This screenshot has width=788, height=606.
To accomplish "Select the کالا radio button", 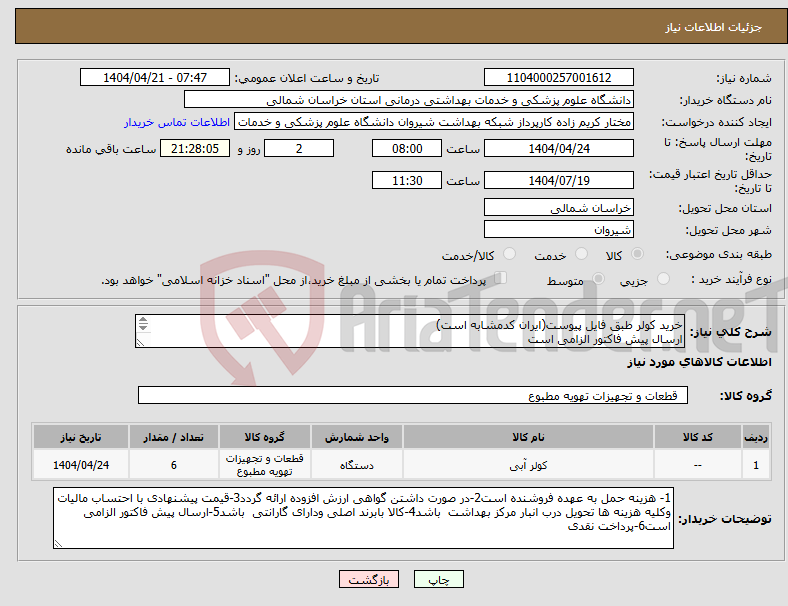I will (637, 254).
